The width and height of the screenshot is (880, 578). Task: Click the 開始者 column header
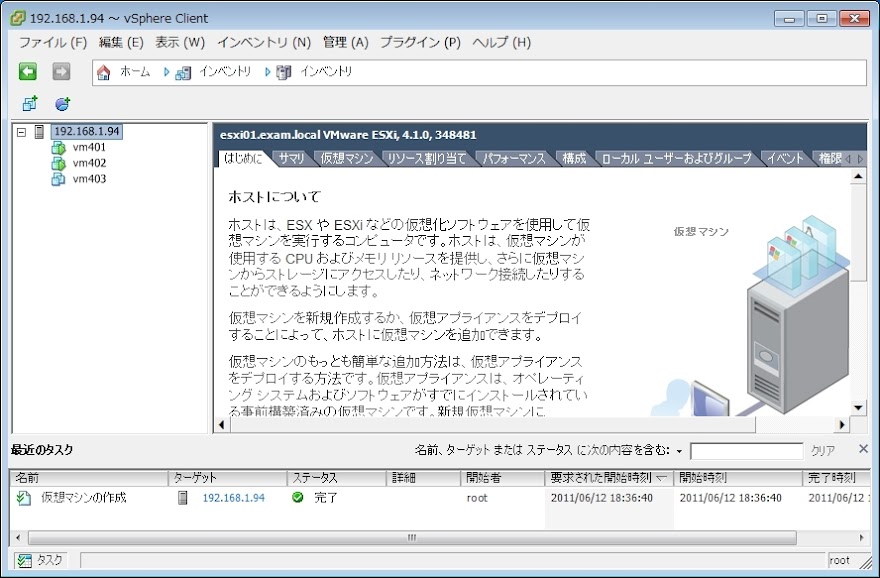502,478
